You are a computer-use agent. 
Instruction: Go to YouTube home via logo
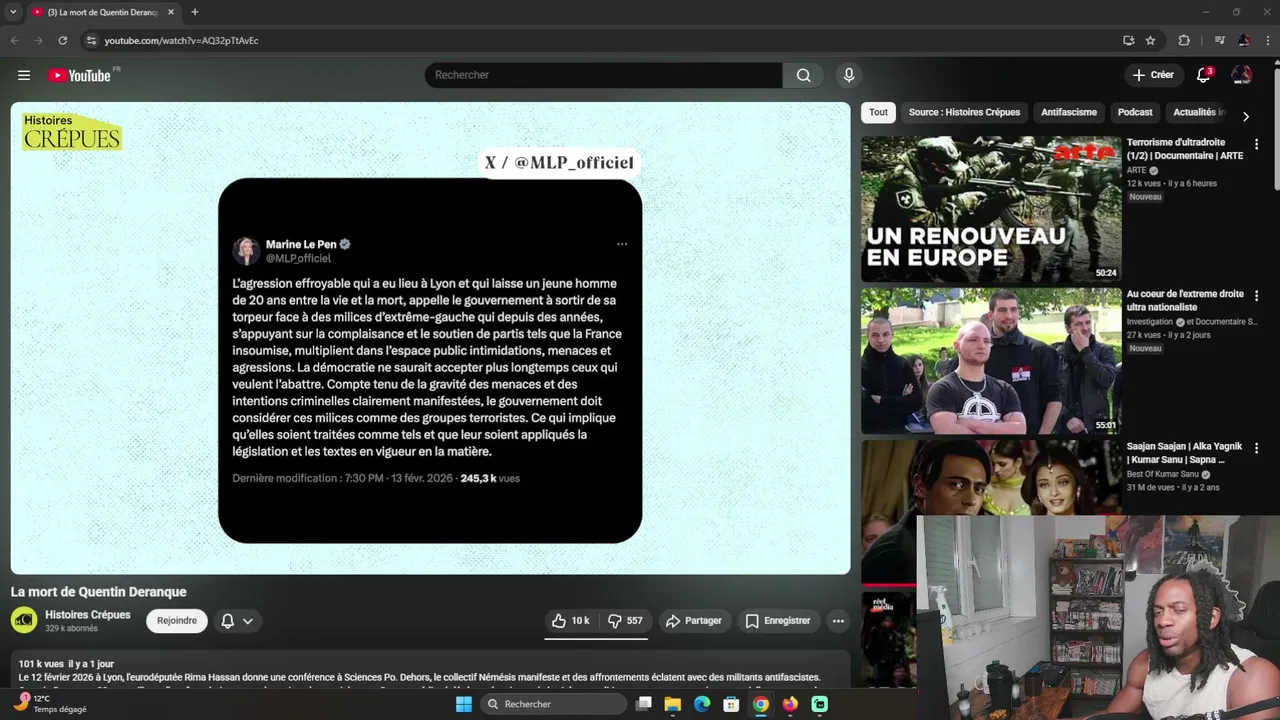80,75
